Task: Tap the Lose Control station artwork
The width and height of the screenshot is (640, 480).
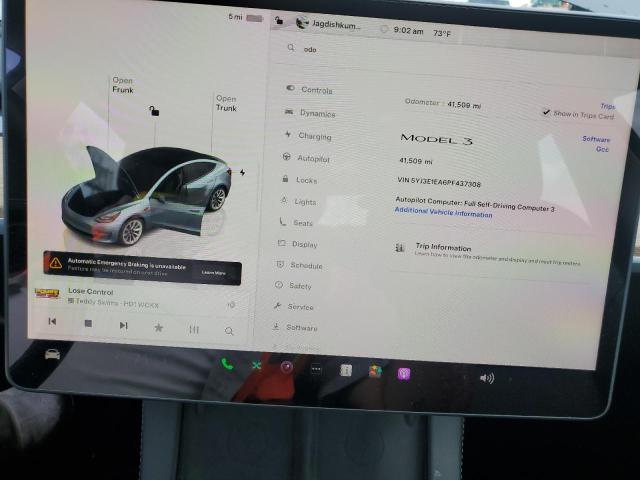Action: click(47, 293)
